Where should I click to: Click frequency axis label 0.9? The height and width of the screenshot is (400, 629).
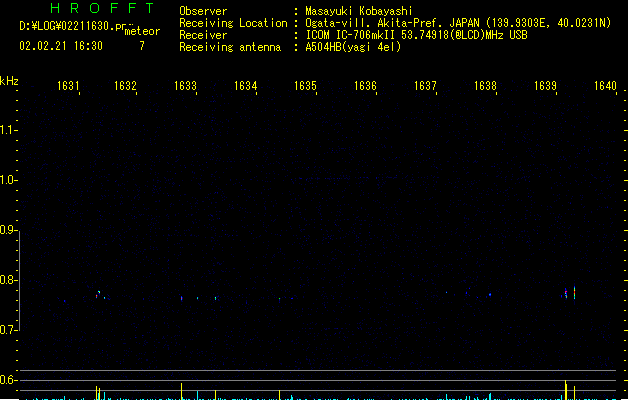tap(8, 230)
